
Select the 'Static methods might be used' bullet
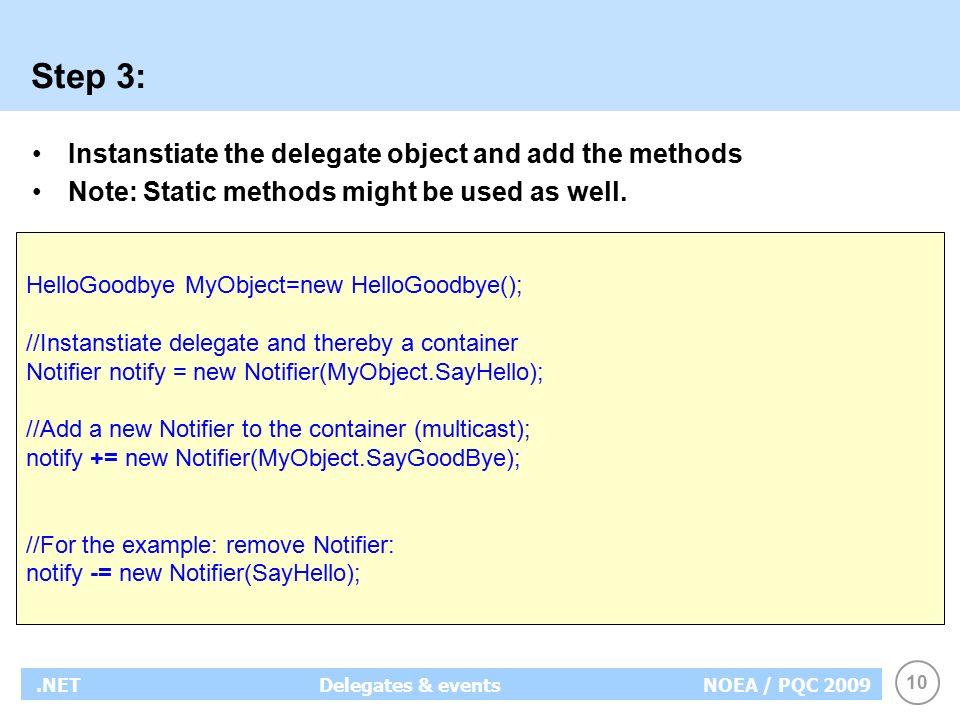coord(348,192)
